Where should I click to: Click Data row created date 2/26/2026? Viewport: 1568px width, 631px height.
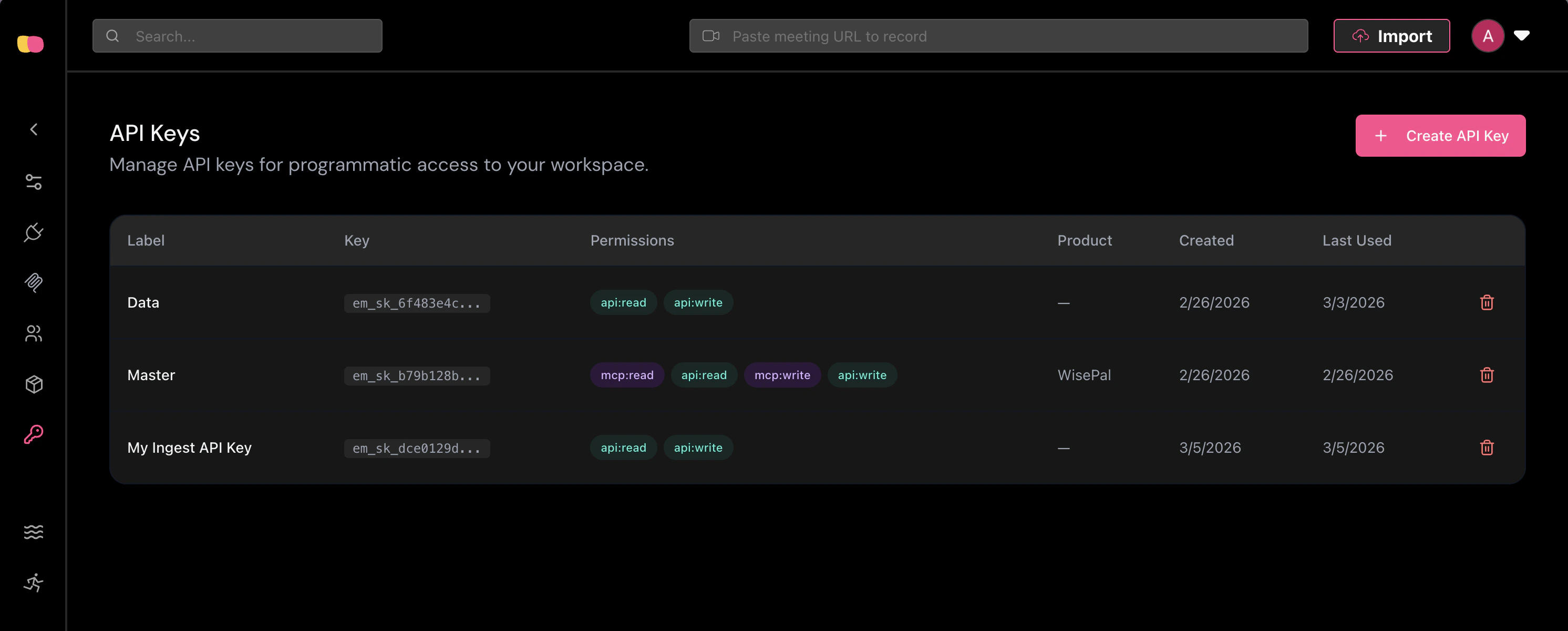(x=1214, y=303)
